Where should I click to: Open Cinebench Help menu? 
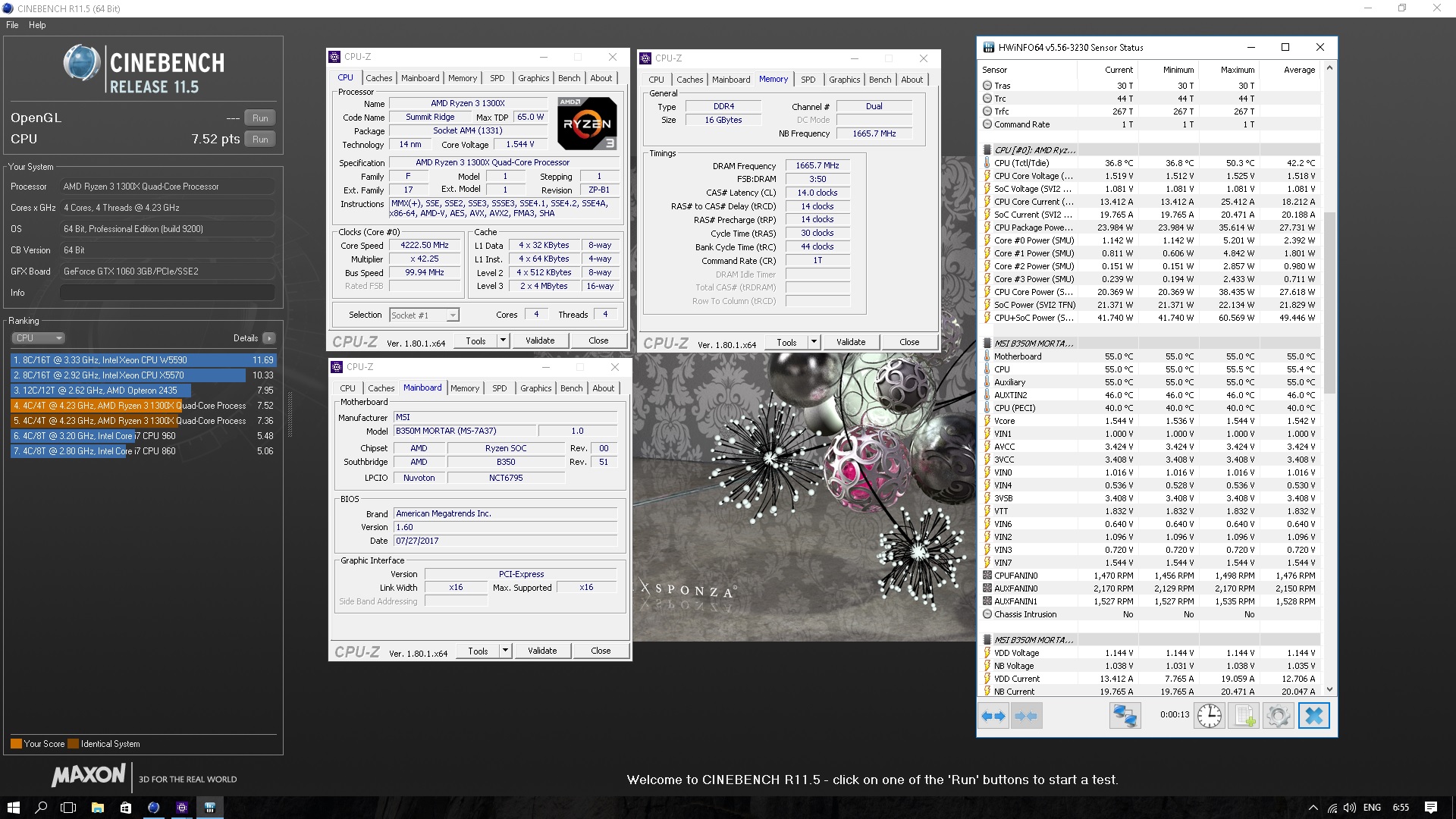click(x=37, y=25)
